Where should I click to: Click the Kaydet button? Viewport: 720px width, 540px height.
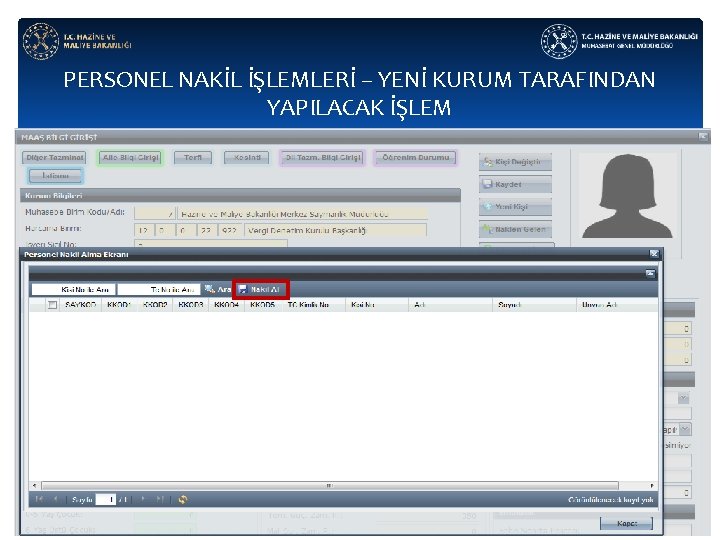[x=515, y=185]
